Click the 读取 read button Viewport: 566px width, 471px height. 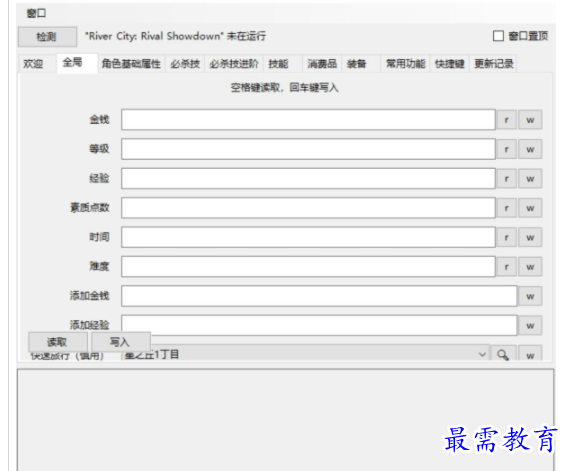[57, 341]
